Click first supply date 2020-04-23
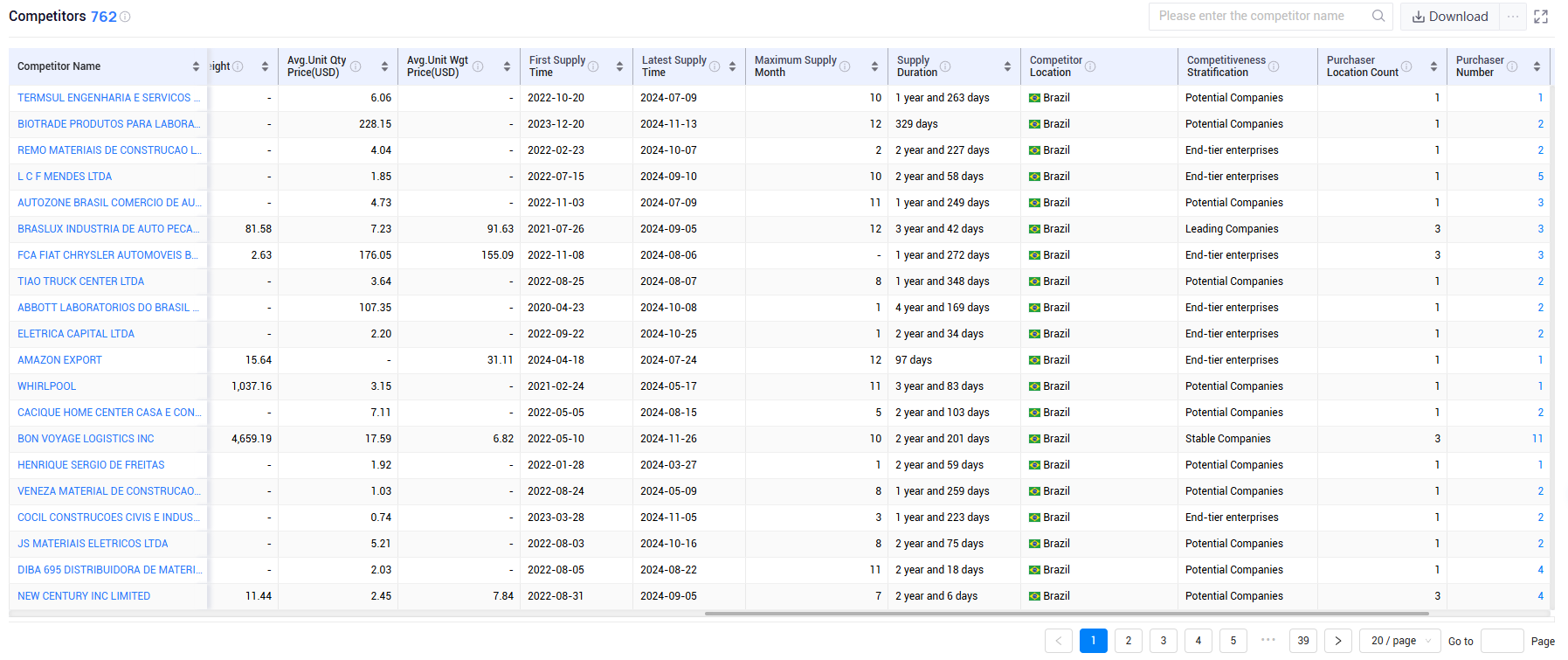Screen dimensions: 1568x660 (x=556, y=308)
